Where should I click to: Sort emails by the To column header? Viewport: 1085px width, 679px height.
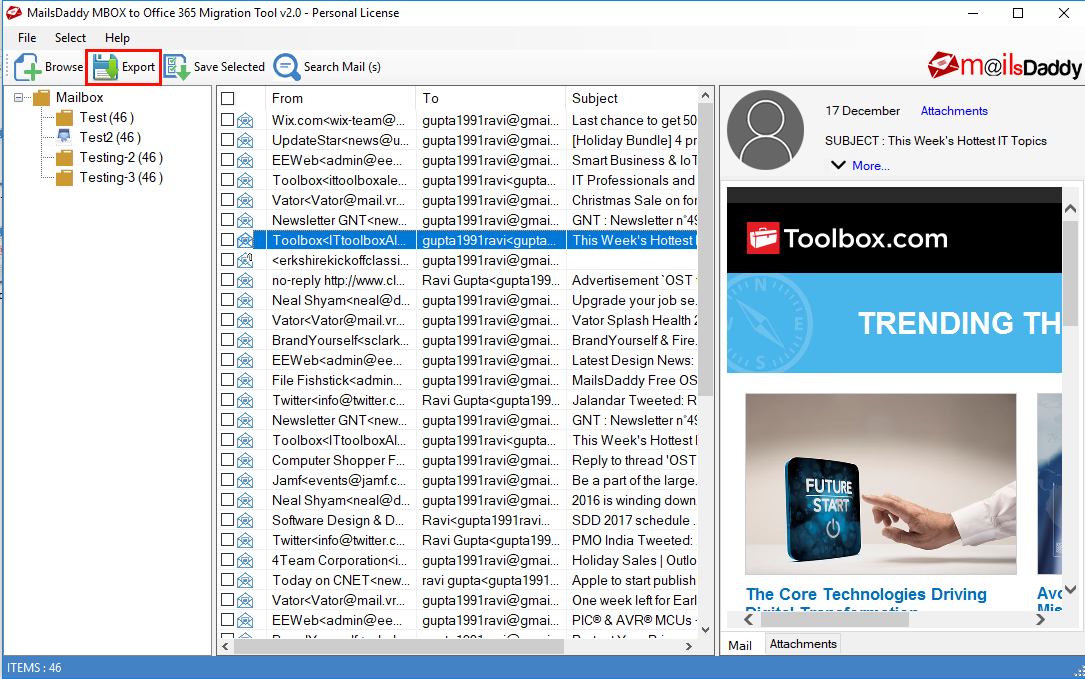[491, 98]
